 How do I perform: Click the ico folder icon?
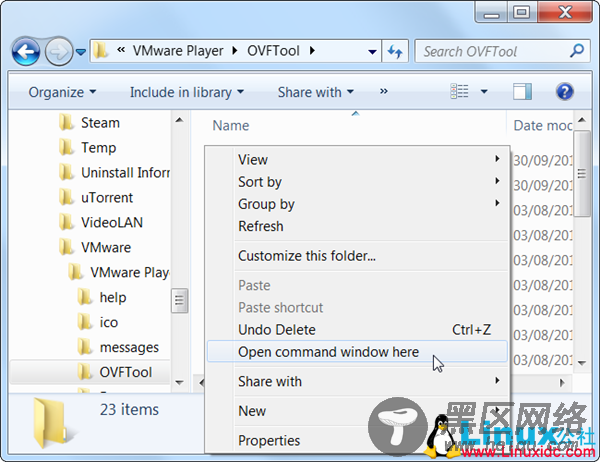(85, 322)
